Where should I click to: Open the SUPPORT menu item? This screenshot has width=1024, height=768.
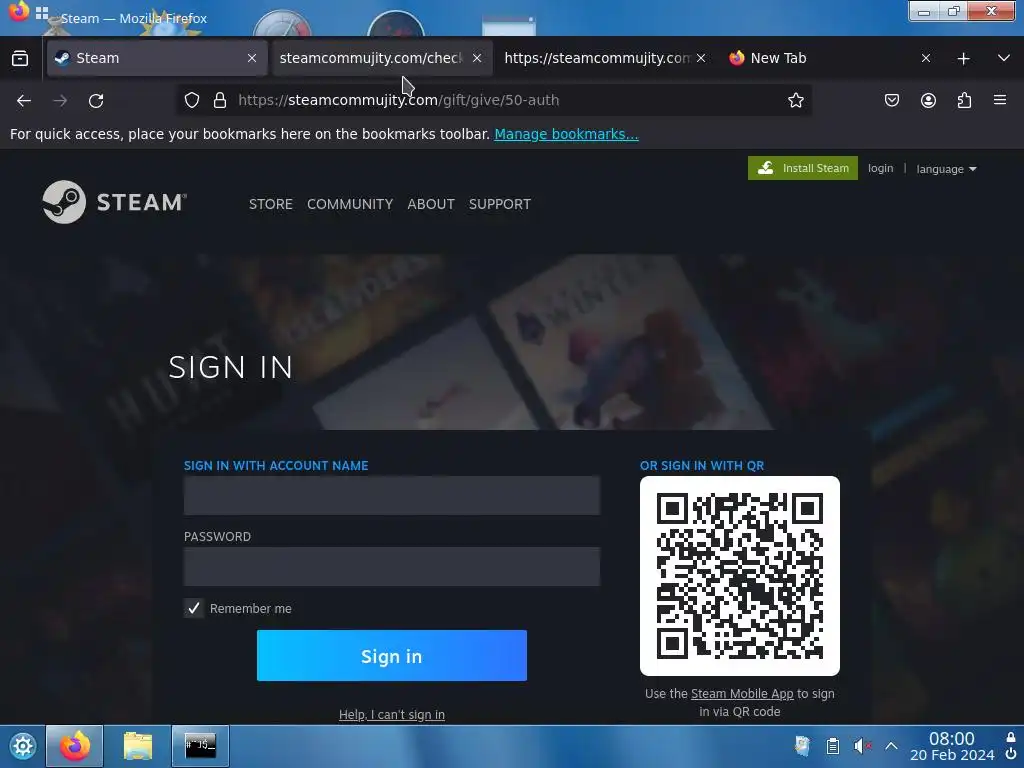tap(500, 204)
